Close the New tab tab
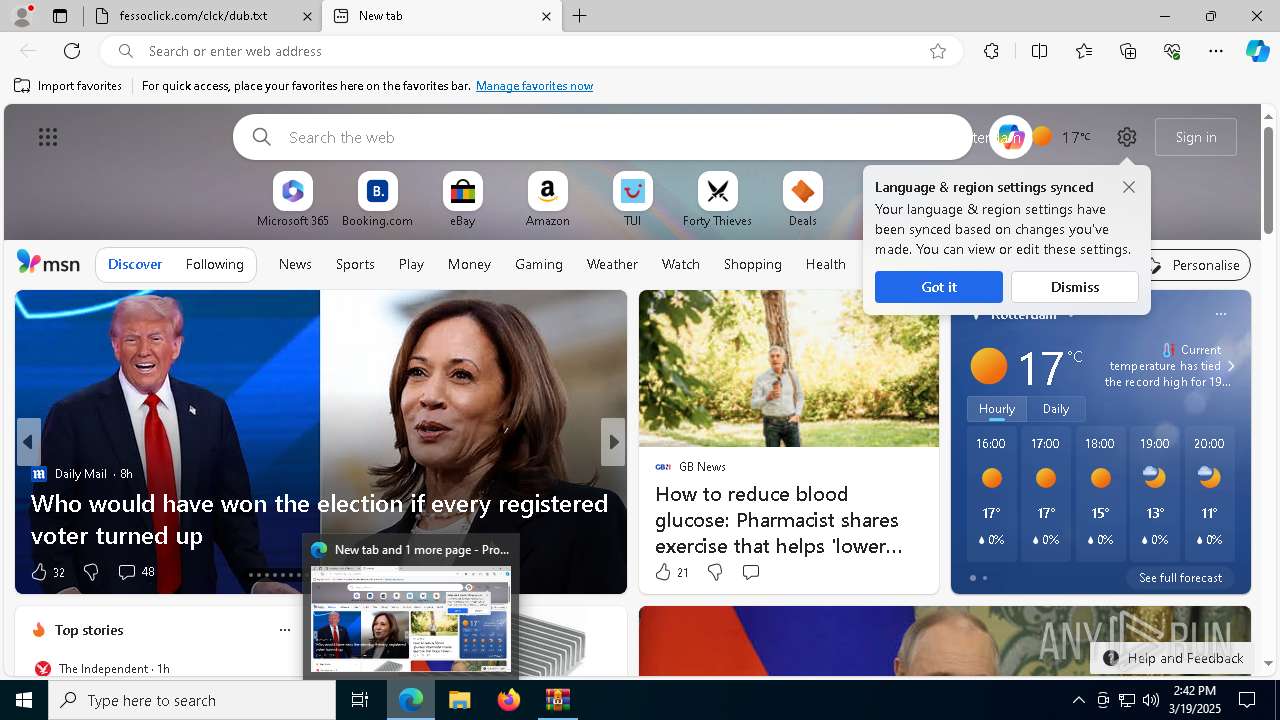The width and height of the screenshot is (1280, 720). click(546, 16)
